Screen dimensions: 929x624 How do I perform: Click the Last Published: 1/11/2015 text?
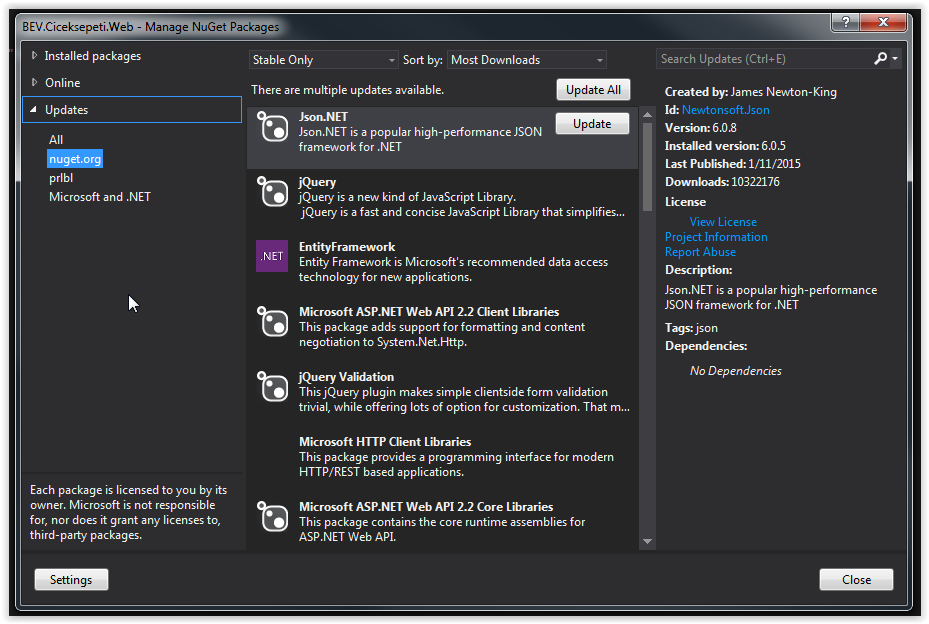coord(732,164)
